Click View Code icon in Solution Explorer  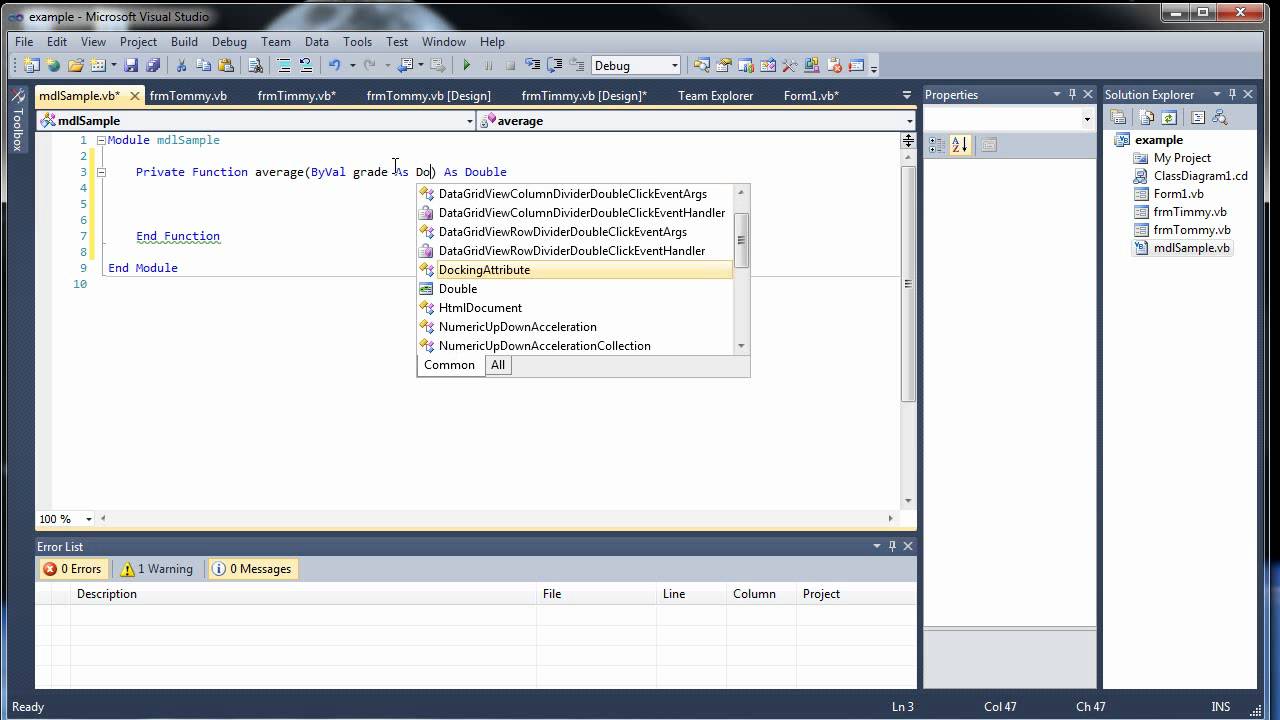coord(1197,116)
